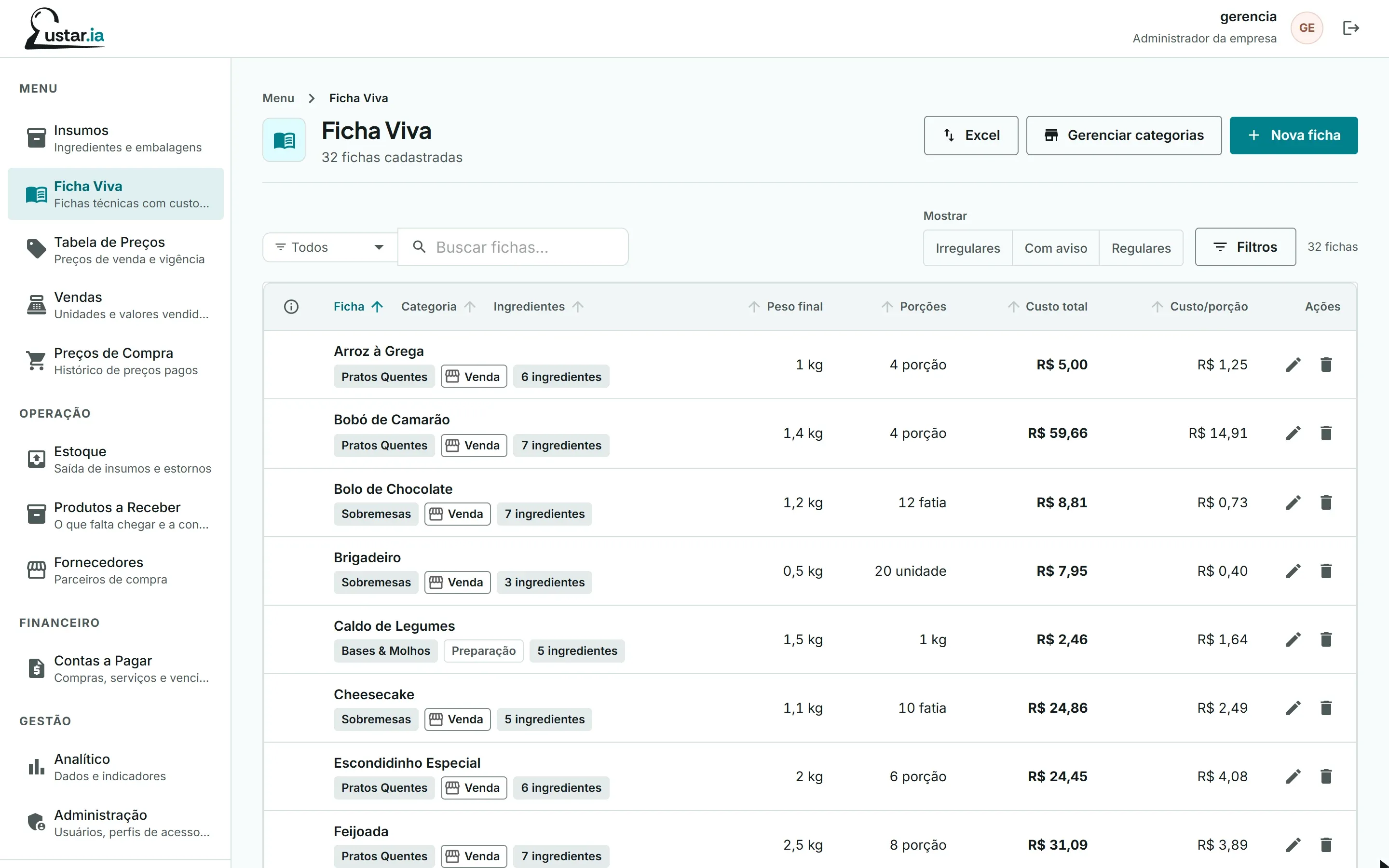Toggle the Irregulares filter

(x=967, y=248)
